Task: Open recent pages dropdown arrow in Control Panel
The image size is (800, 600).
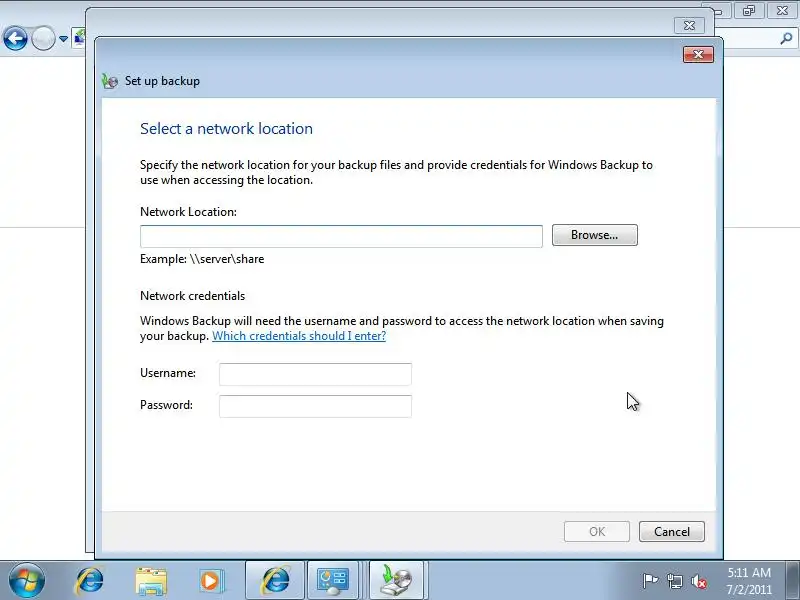Action: coord(63,39)
